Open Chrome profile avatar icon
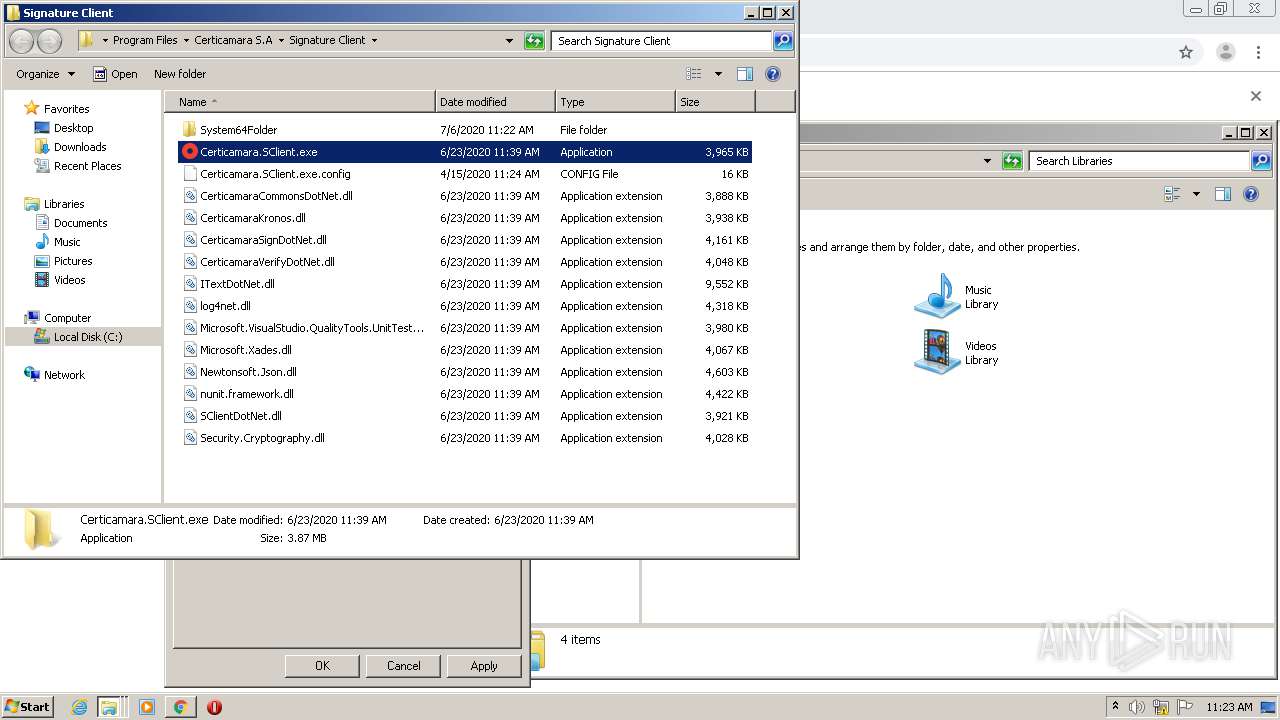 point(1225,52)
